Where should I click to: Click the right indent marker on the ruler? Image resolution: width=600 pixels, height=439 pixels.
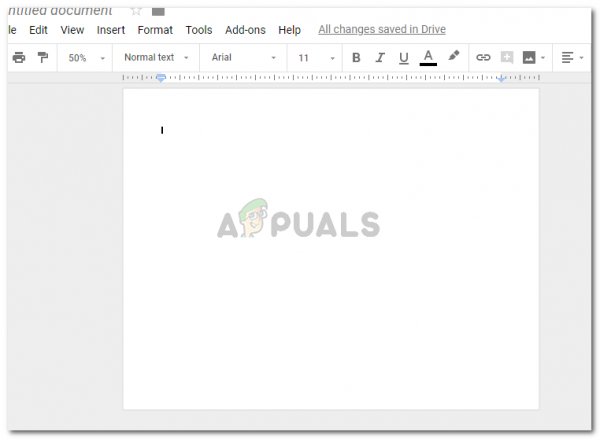(x=501, y=79)
